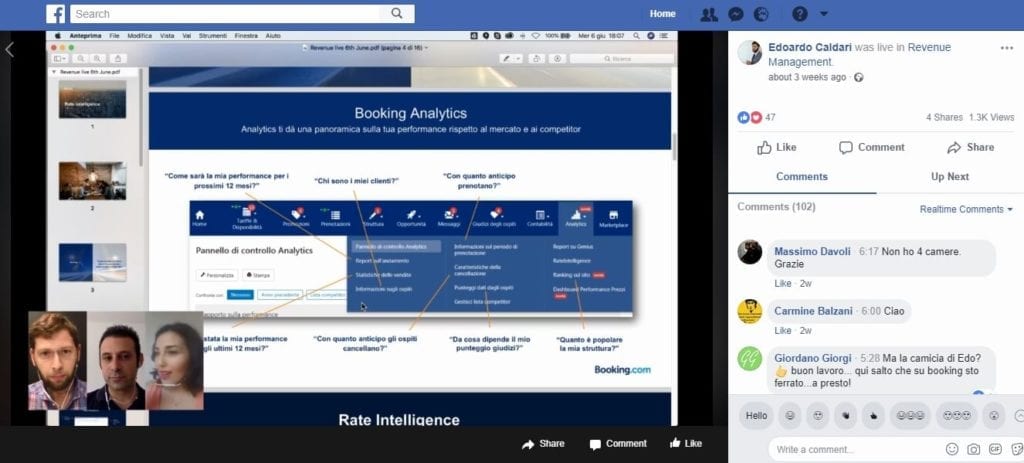Image resolution: width=1024 pixels, height=463 pixels.
Task: Open Massimo Davoli's profile link
Action: (x=812, y=251)
